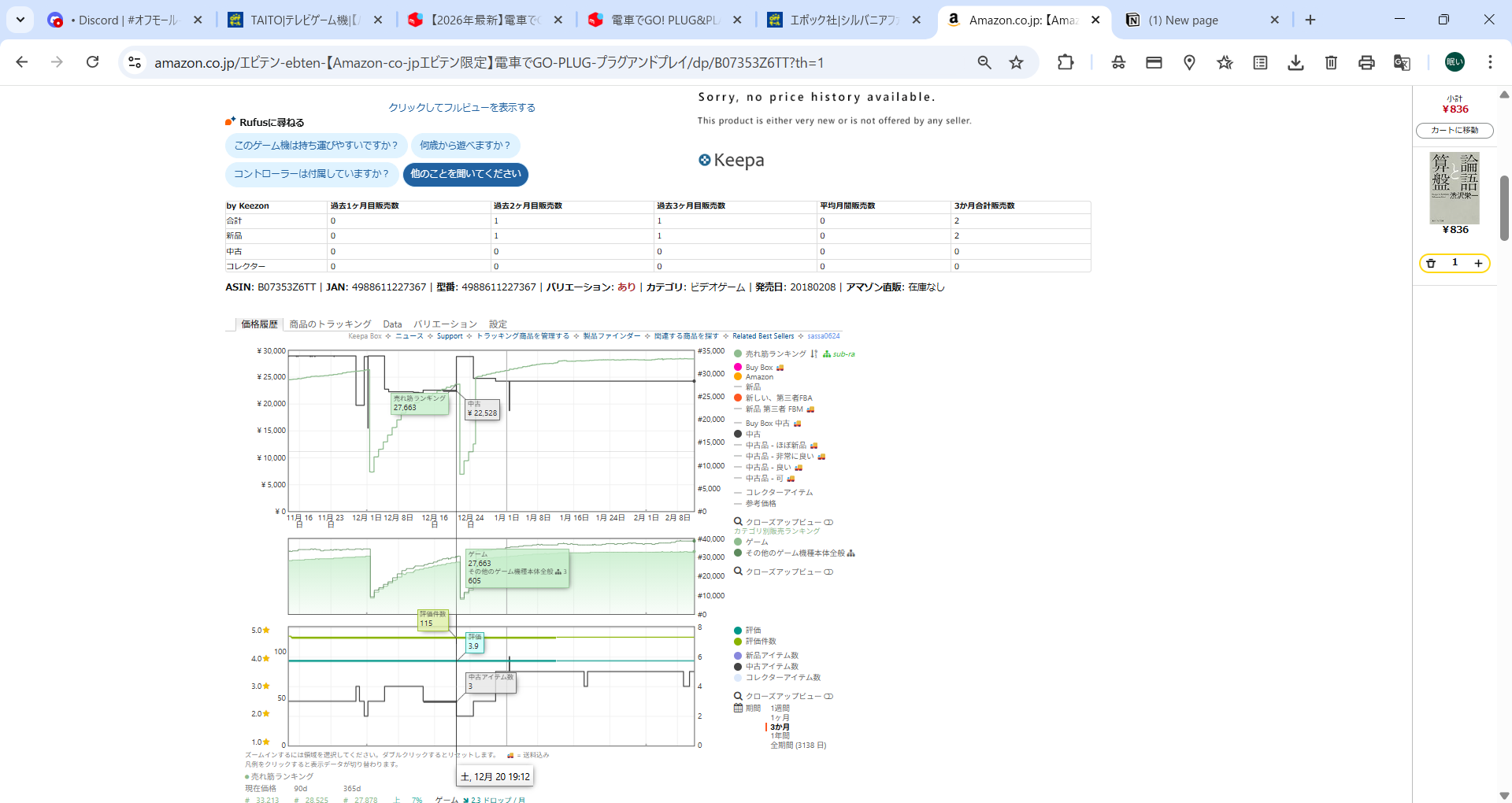Screen dimensions: 1512x803
Task: Switch to the Discord browser tab
Action: [x=124, y=20]
